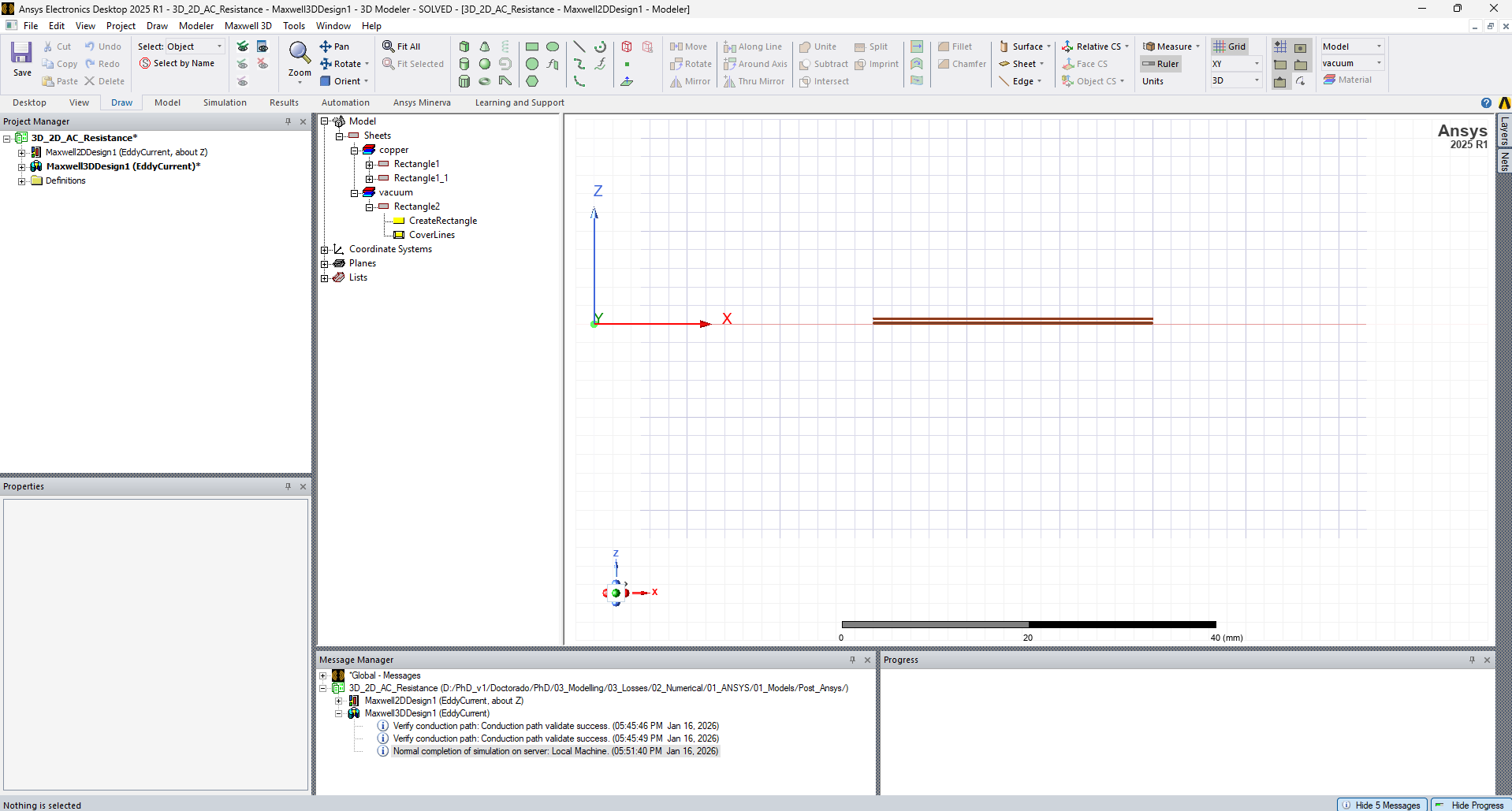Choose the Draw sphere tool
The width and height of the screenshot is (1512, 811).
[x=485, y=64]
